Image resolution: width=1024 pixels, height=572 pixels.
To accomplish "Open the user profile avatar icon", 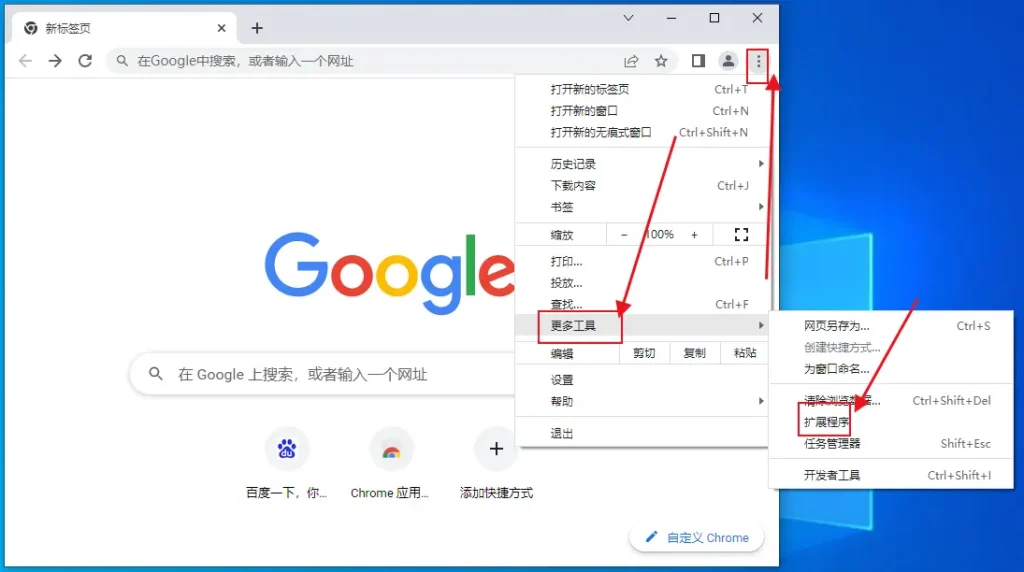I will [x=728, y=61].
